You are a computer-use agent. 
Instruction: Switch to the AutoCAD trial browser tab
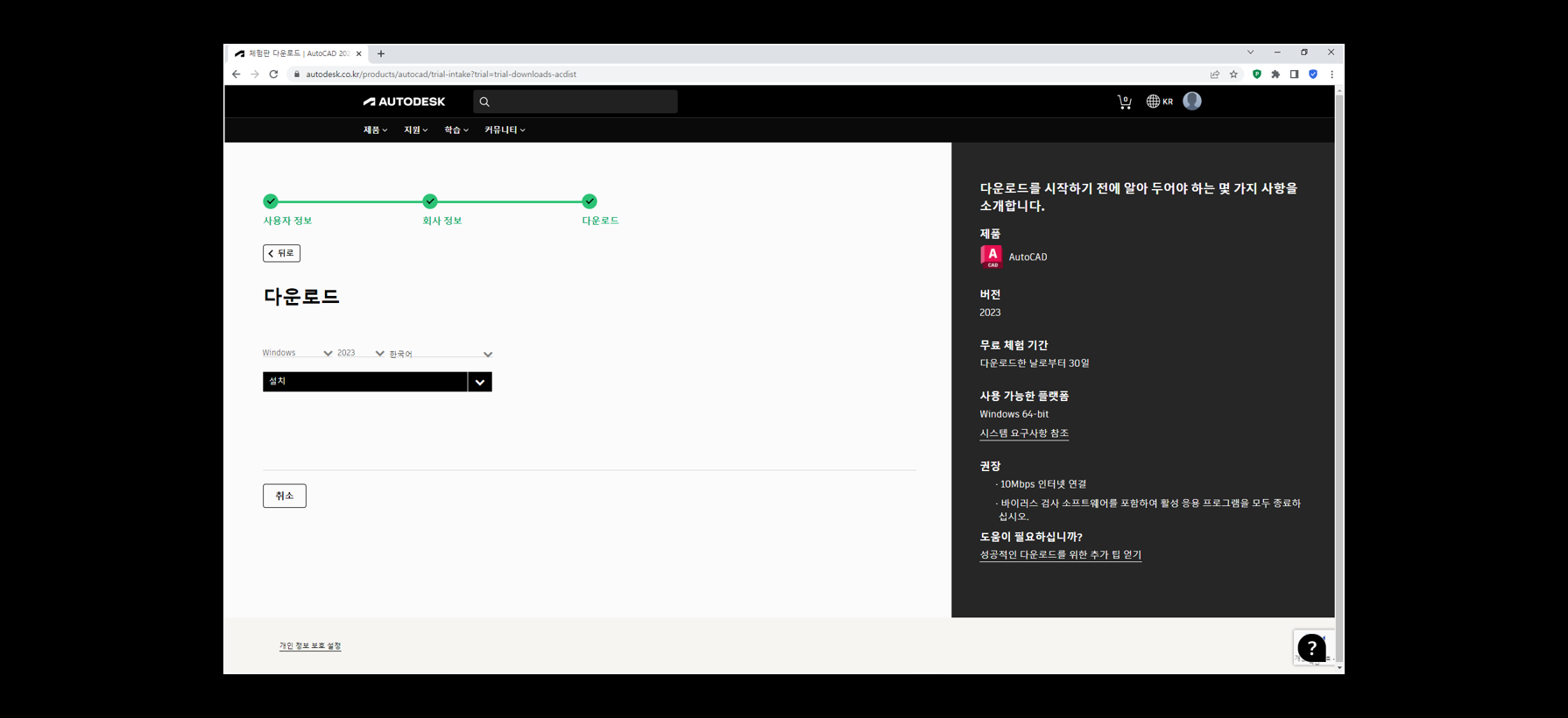pyautogui.click(x=298, y=53)
